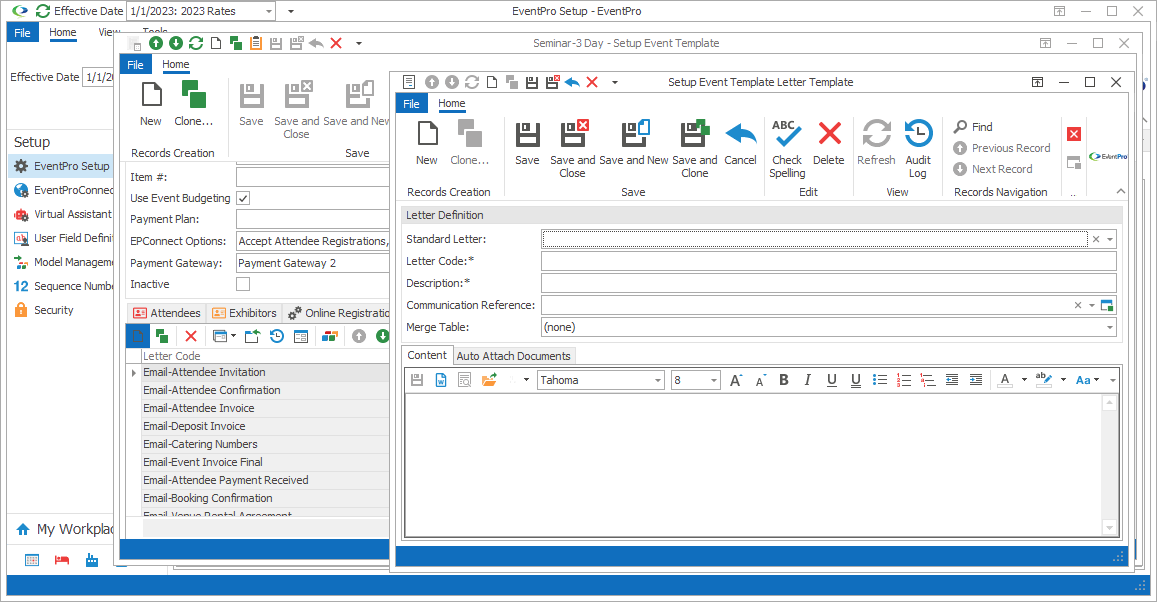1157x602 pixels.
Task: Open the text highlight color dropdown arrow
Action: coord(1063,380)
